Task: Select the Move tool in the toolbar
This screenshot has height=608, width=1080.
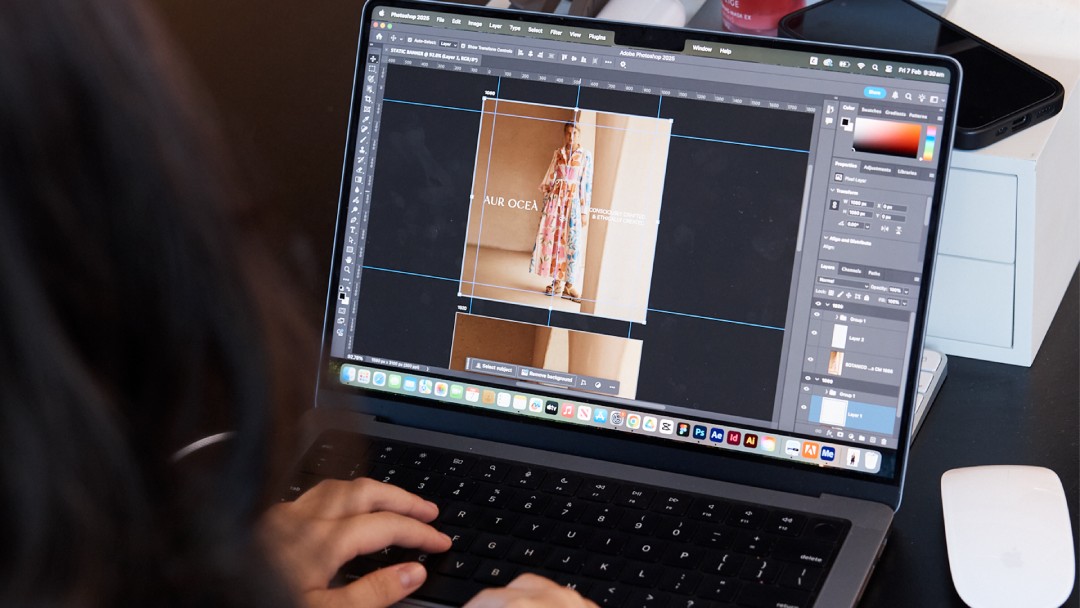Action: tap(373, 59)
